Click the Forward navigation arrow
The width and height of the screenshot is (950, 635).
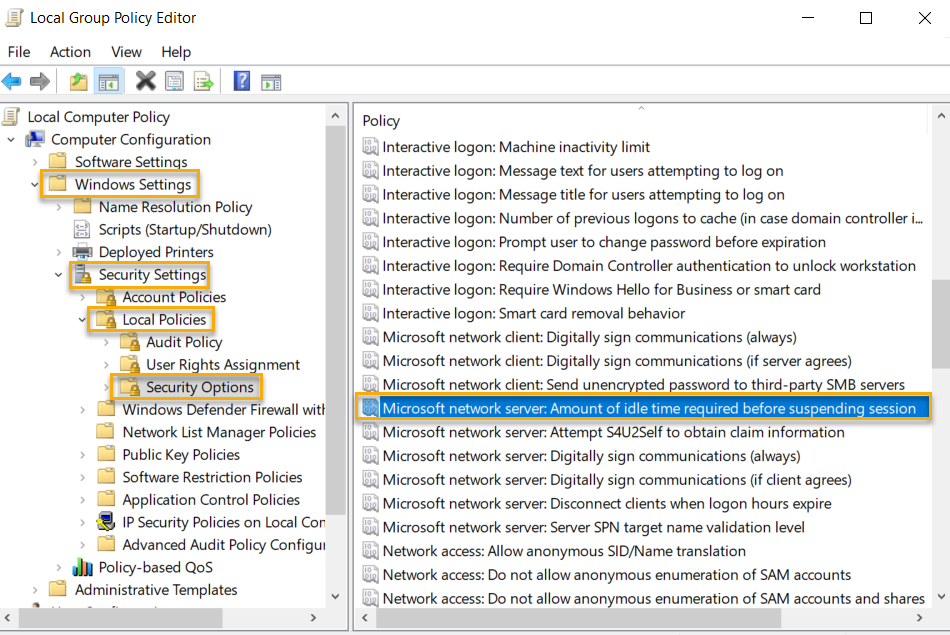tap(38, 81)
